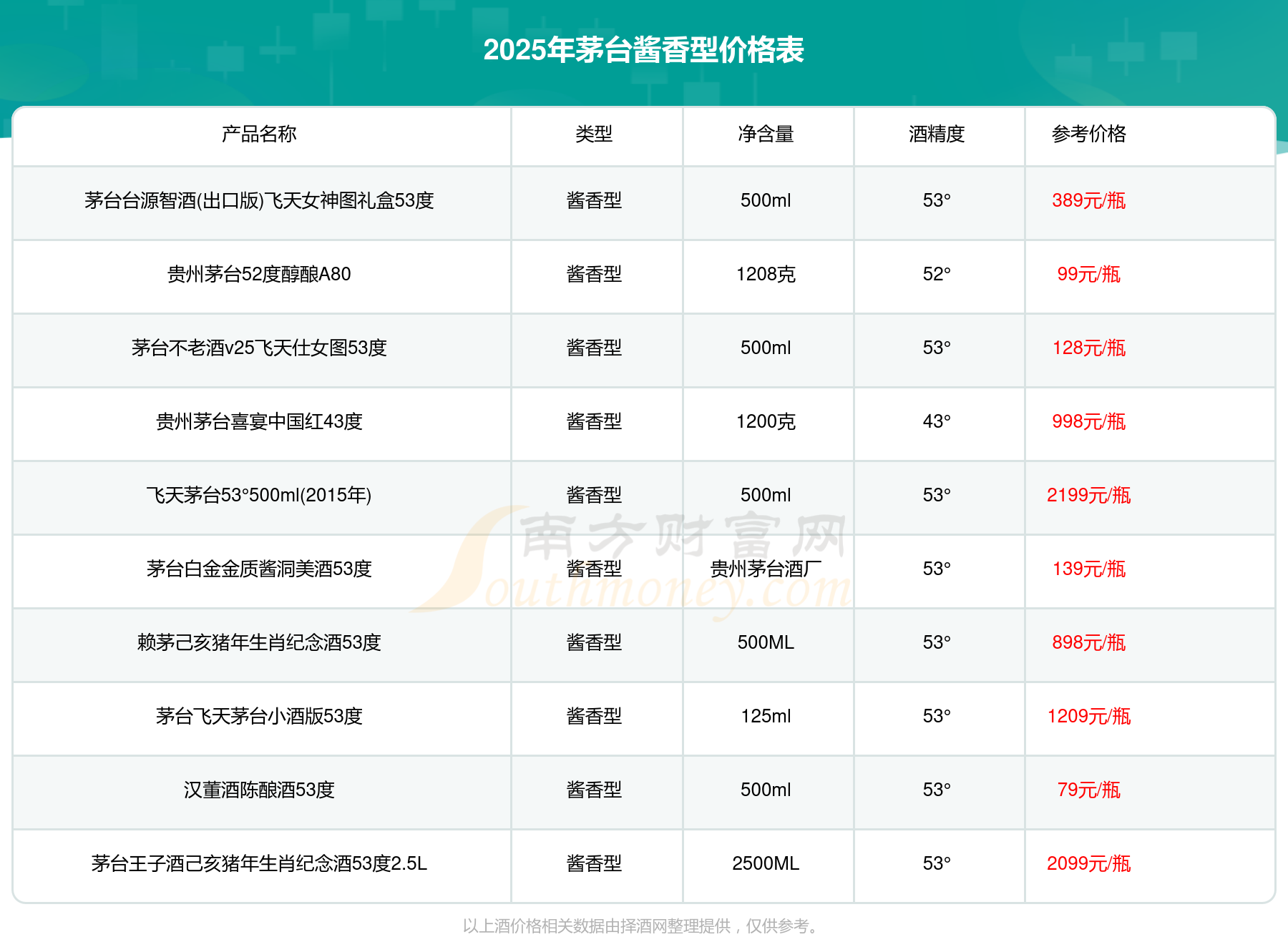Select product 汉董酒陈酿酒53度
The width and height of the screenshot is (1288, 937).
point(259,790)
